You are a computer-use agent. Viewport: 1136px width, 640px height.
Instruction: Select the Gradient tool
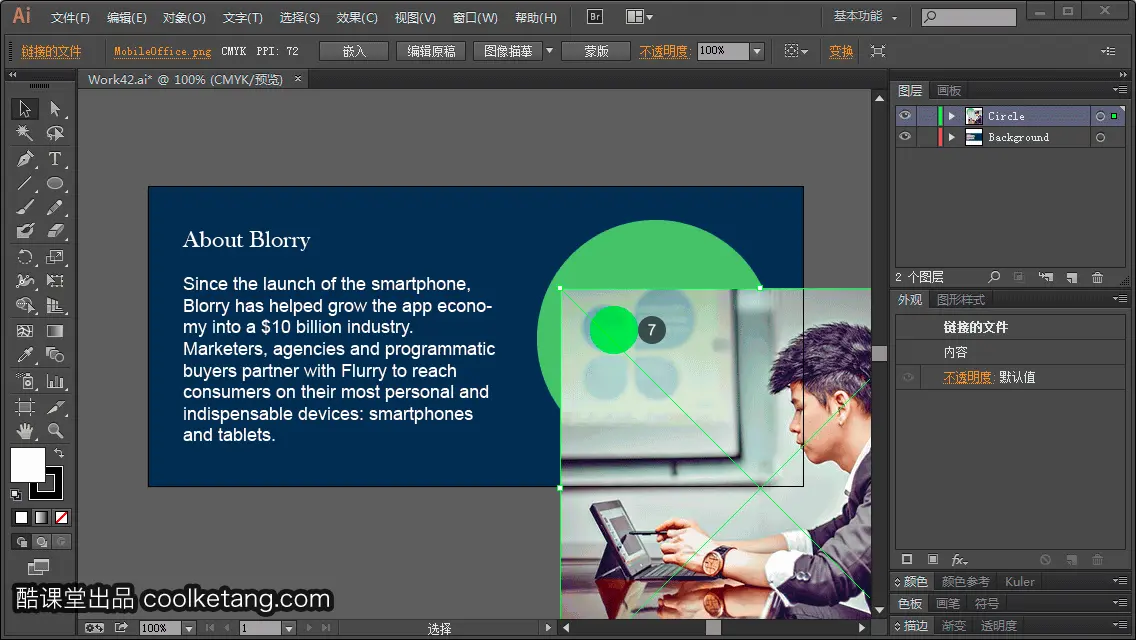[x=55, y=331]
